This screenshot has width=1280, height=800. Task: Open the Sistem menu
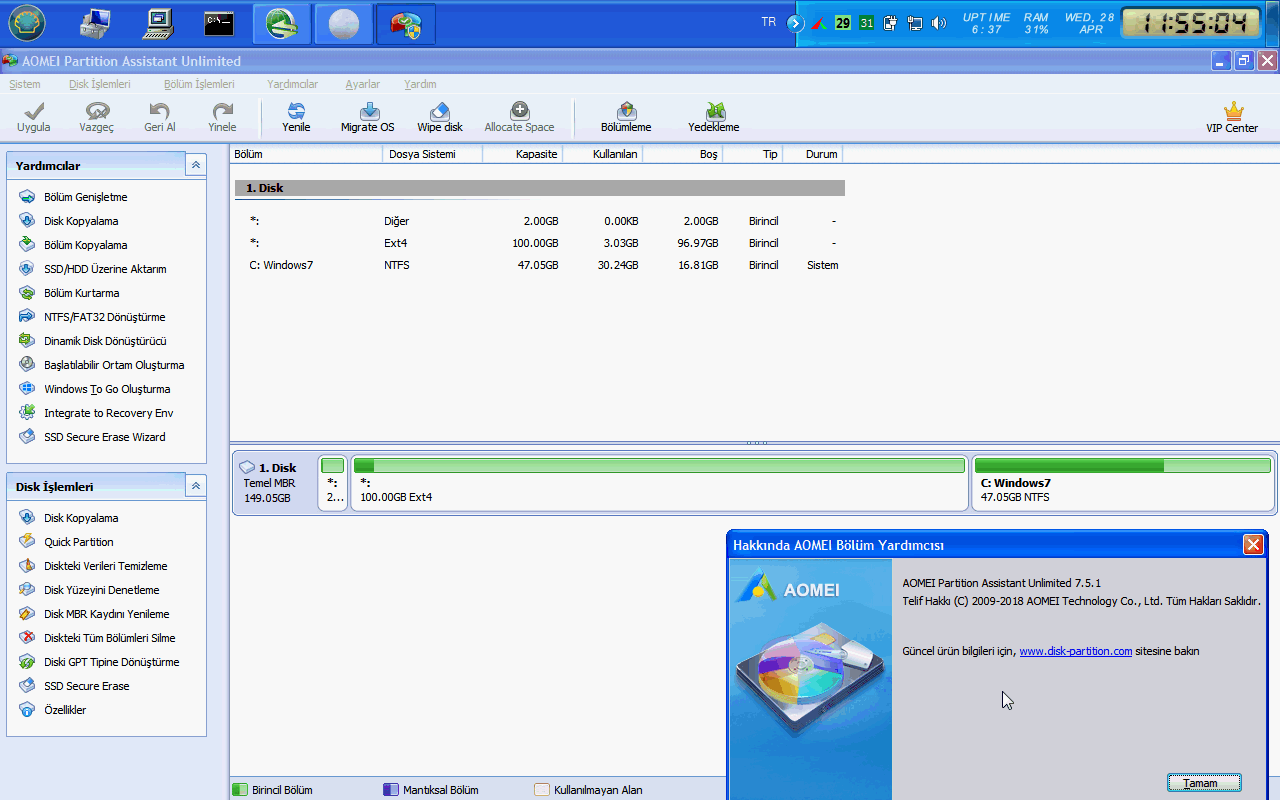tap(25, 84)
